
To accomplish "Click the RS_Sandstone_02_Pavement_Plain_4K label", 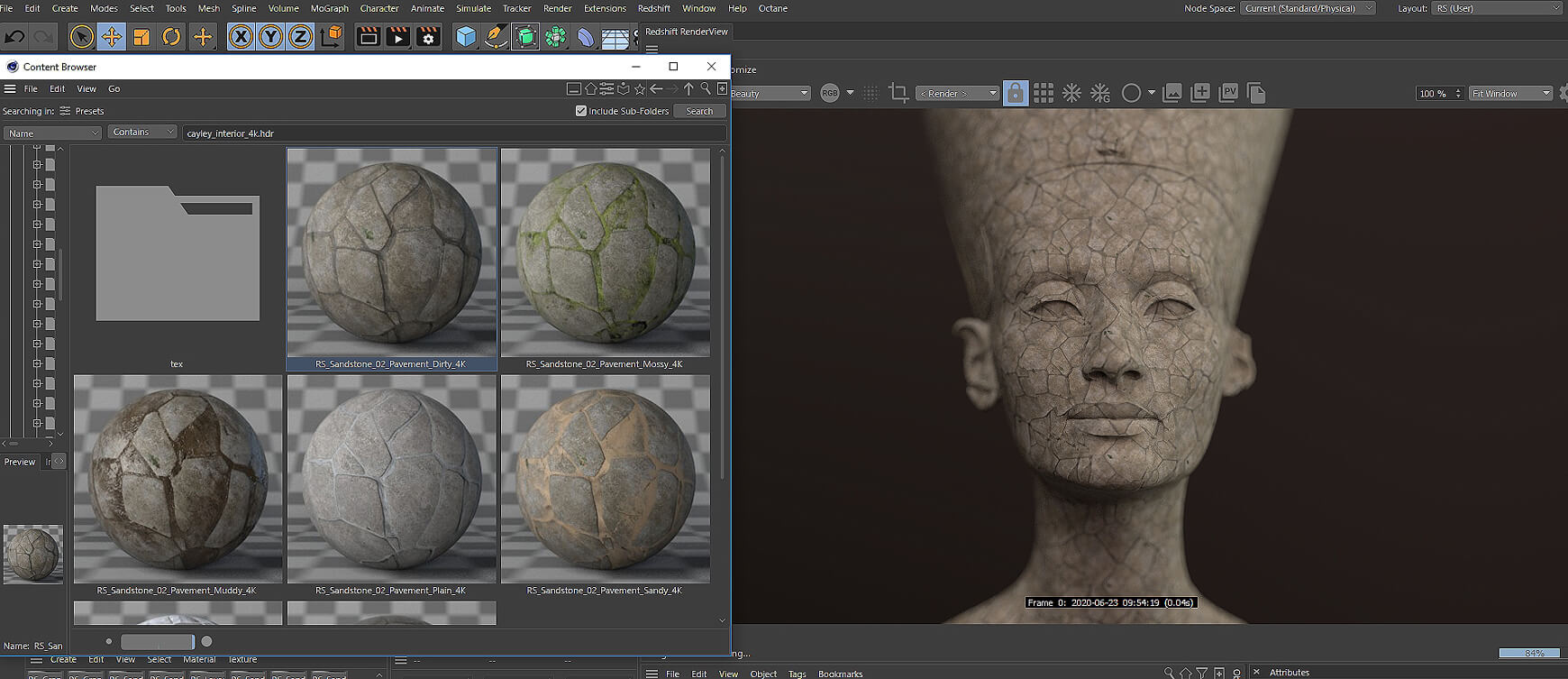I will pyautogui.click(x=390, y=591).
